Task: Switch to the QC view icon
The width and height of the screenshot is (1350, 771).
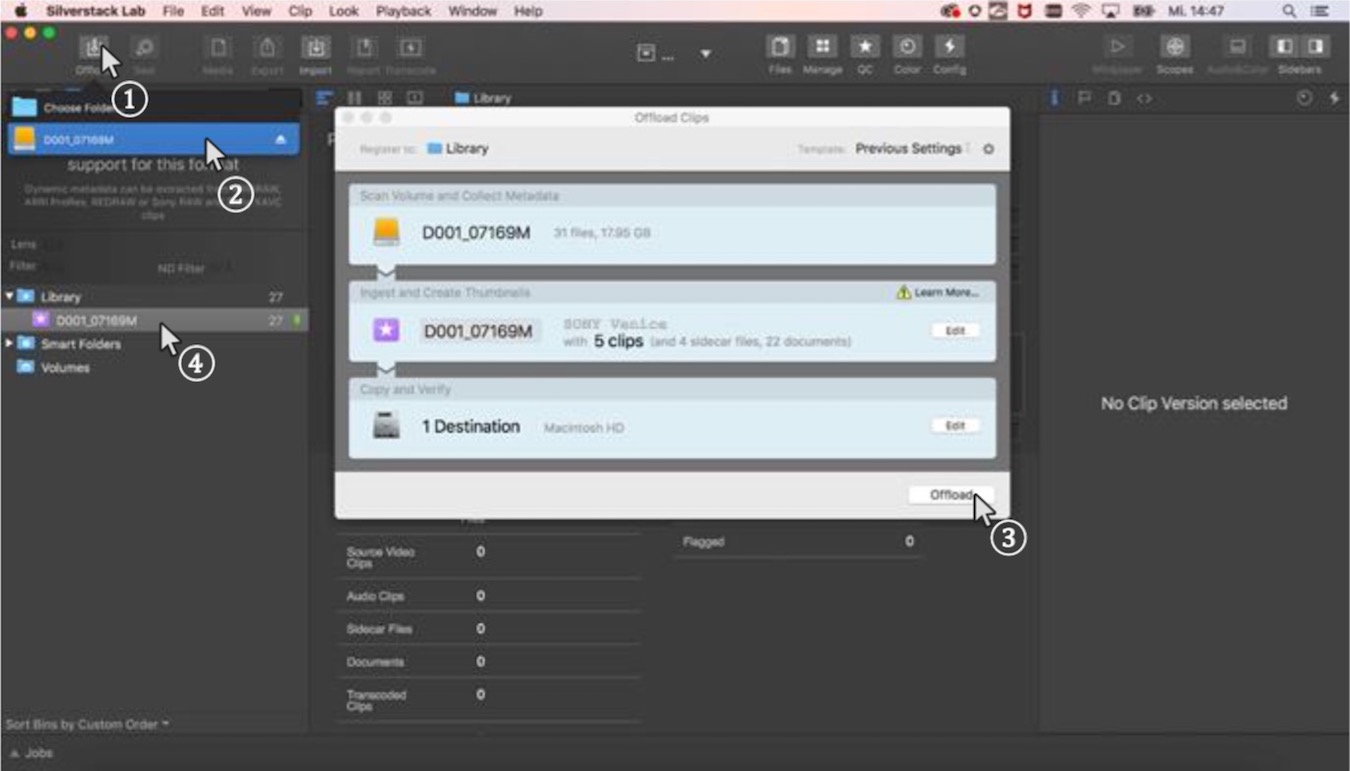Action: point(864,47)
